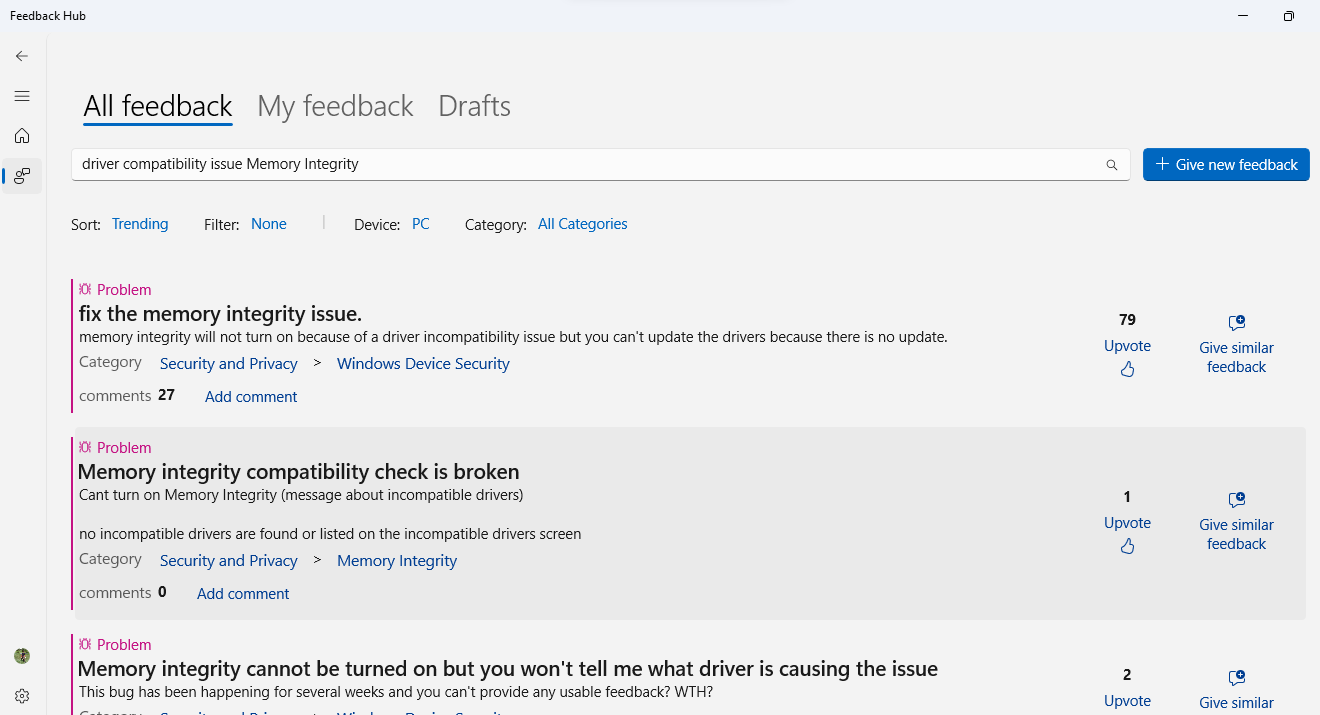The image size is (1320, 715).
Task: Switch to All feedback tab
Action: tap(158, 106)
